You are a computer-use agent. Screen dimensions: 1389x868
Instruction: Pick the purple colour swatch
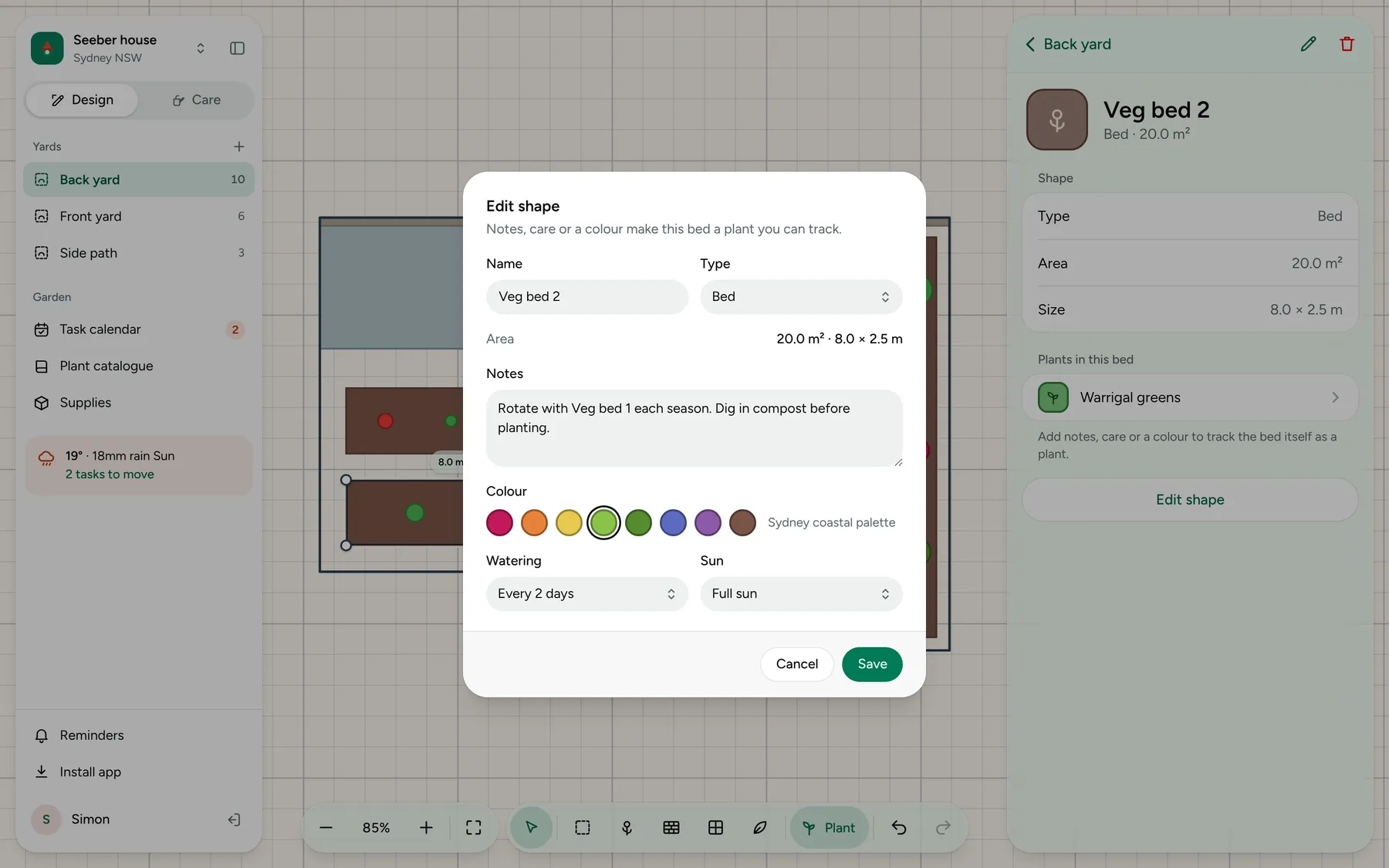(x=708, y=522)
